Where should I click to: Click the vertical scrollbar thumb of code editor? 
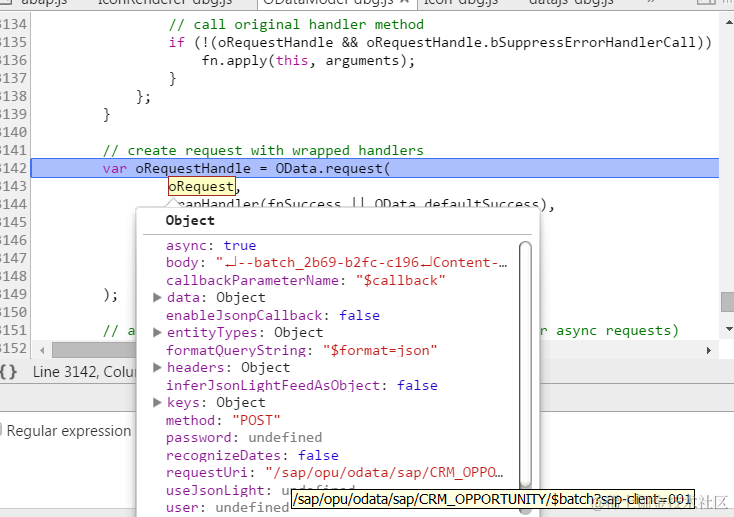(x=727, y=302)
